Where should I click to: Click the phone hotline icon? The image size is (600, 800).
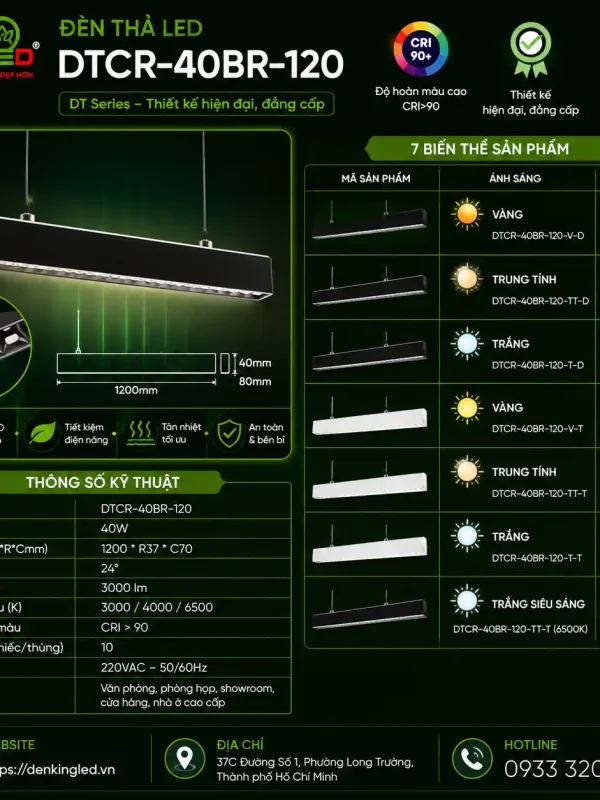472,758
